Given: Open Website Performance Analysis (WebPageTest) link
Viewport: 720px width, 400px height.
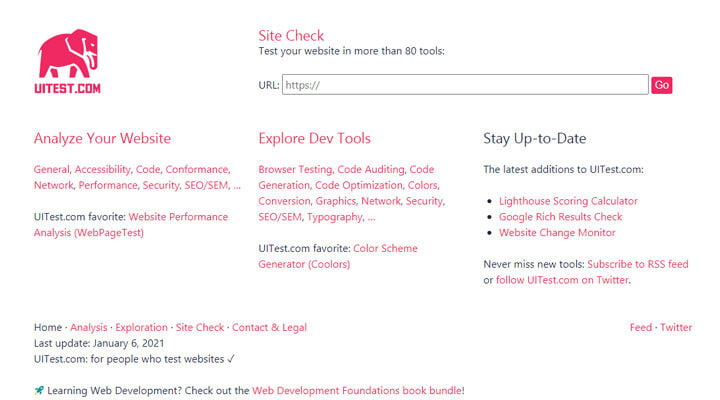Looking at the screenshot, I should coord(131,225).
